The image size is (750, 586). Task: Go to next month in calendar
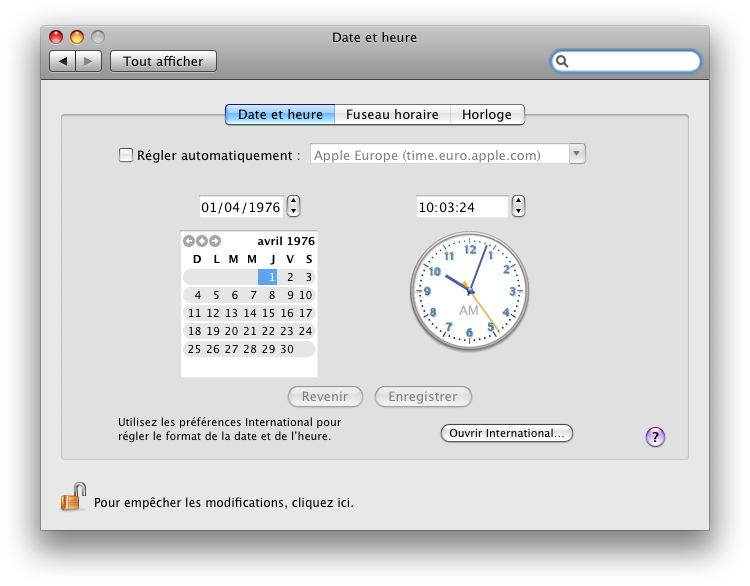point(215,241)
